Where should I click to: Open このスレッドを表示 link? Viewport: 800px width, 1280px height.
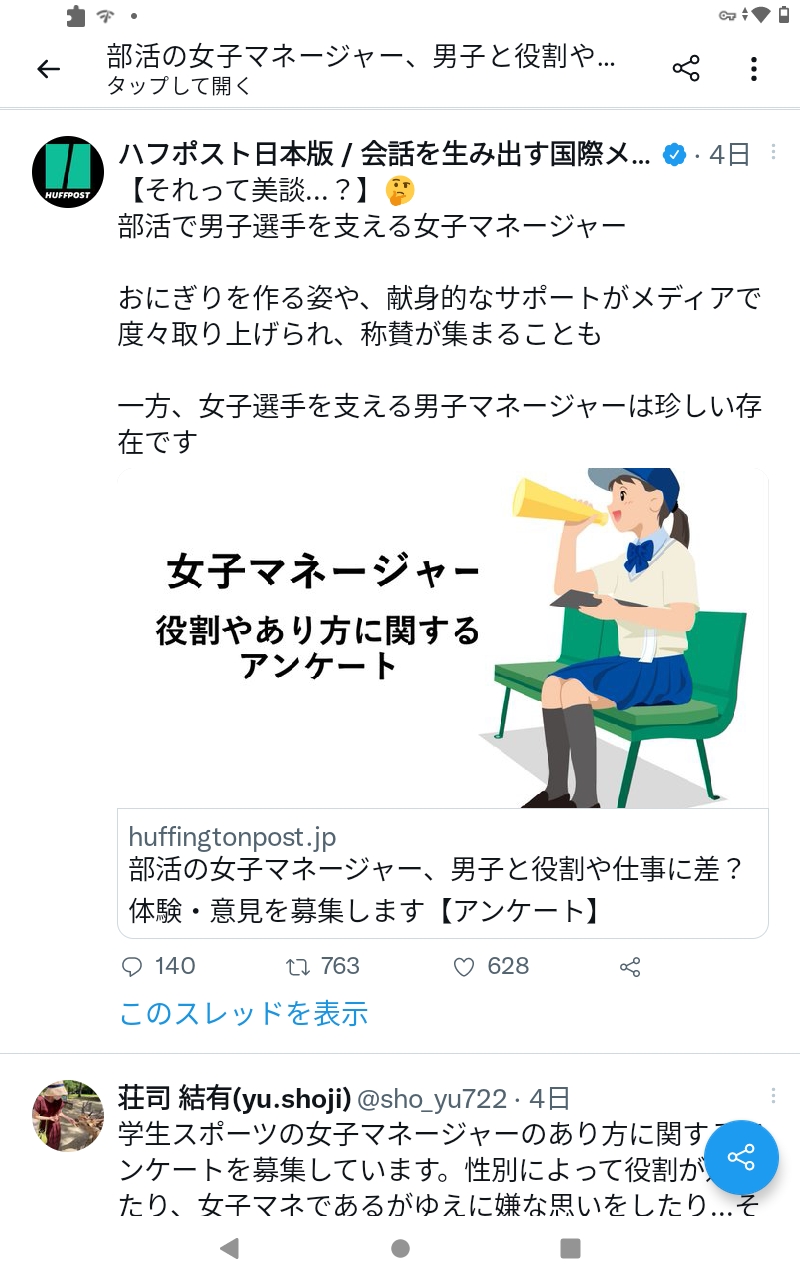click(x=243, y=1013)
